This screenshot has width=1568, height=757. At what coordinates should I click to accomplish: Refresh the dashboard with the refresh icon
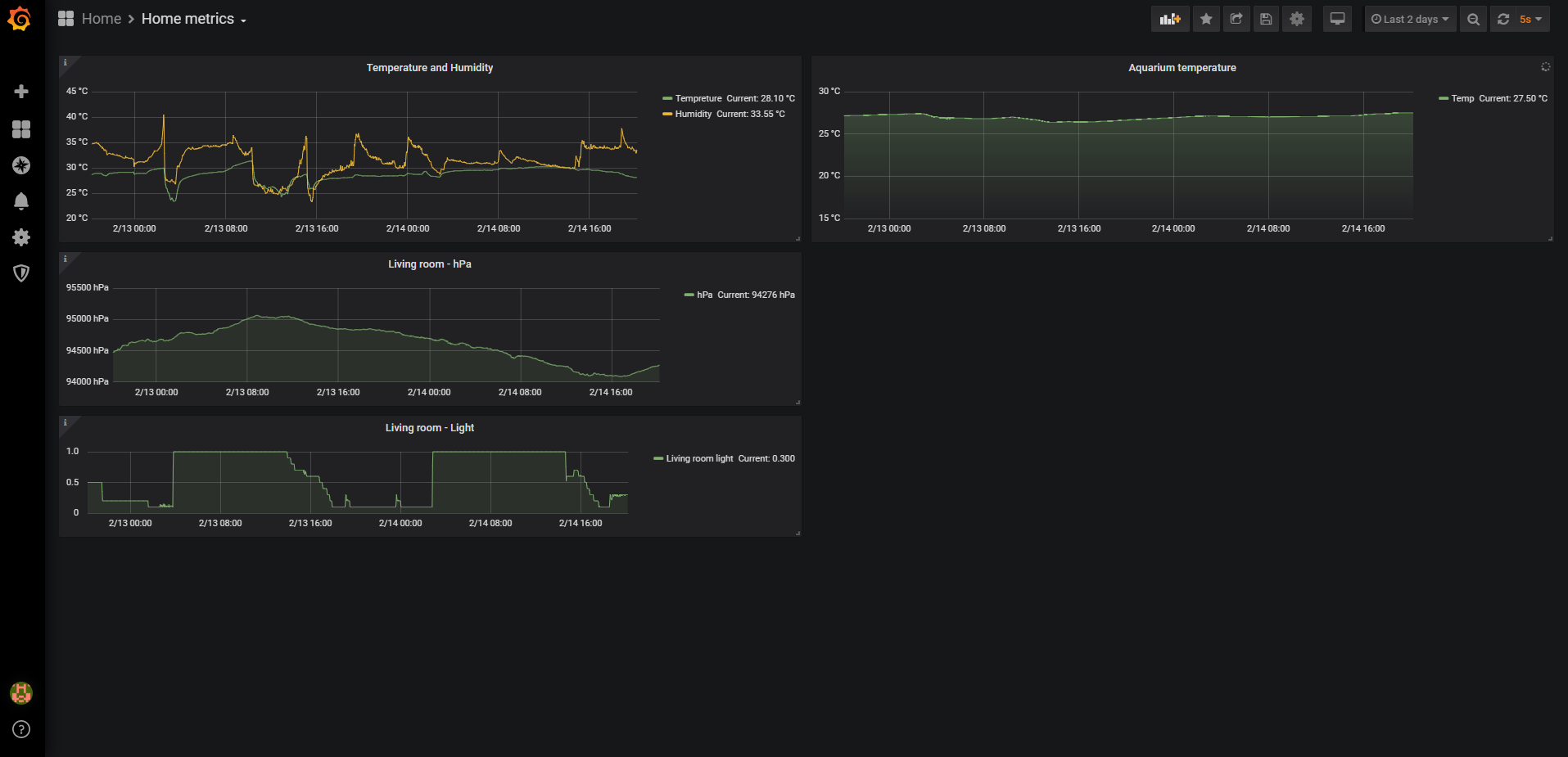tap(1503, 19)
